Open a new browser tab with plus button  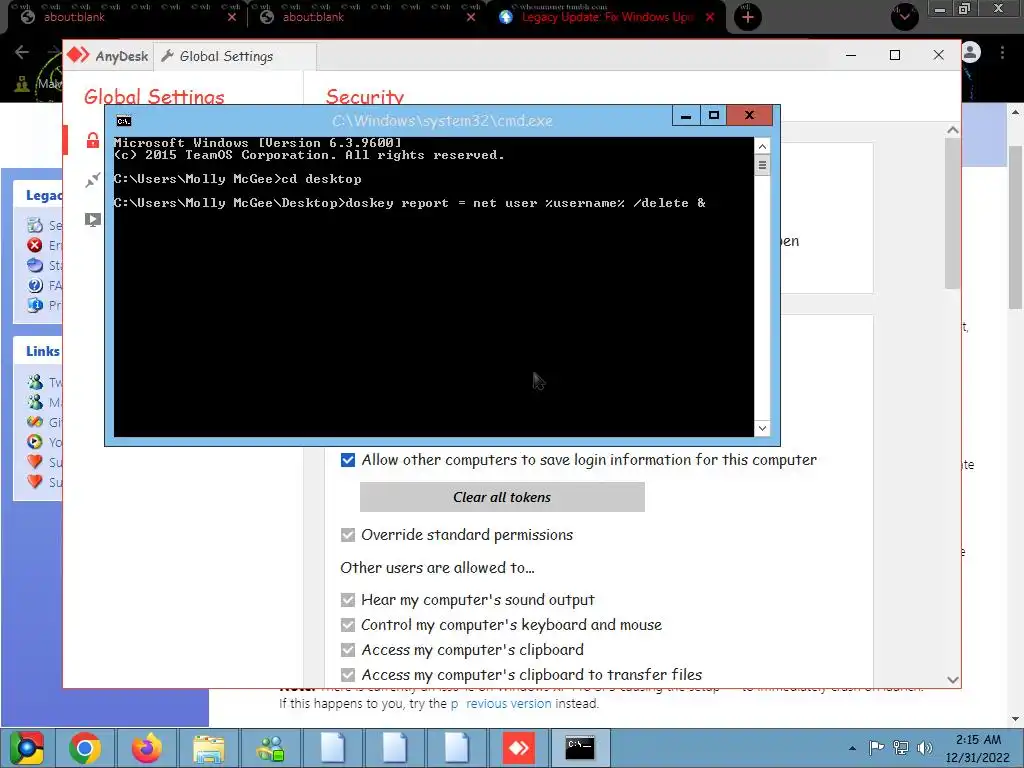click(748, 17)
